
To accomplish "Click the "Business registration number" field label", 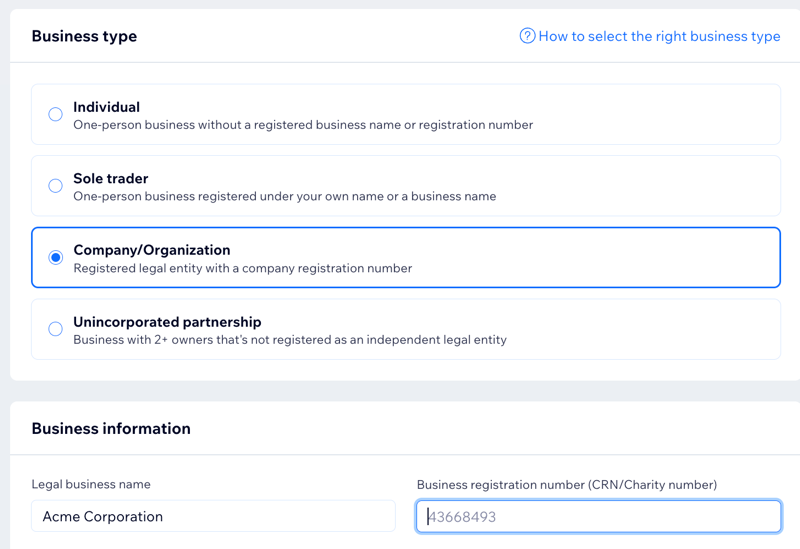I will (x=566, y=484).
